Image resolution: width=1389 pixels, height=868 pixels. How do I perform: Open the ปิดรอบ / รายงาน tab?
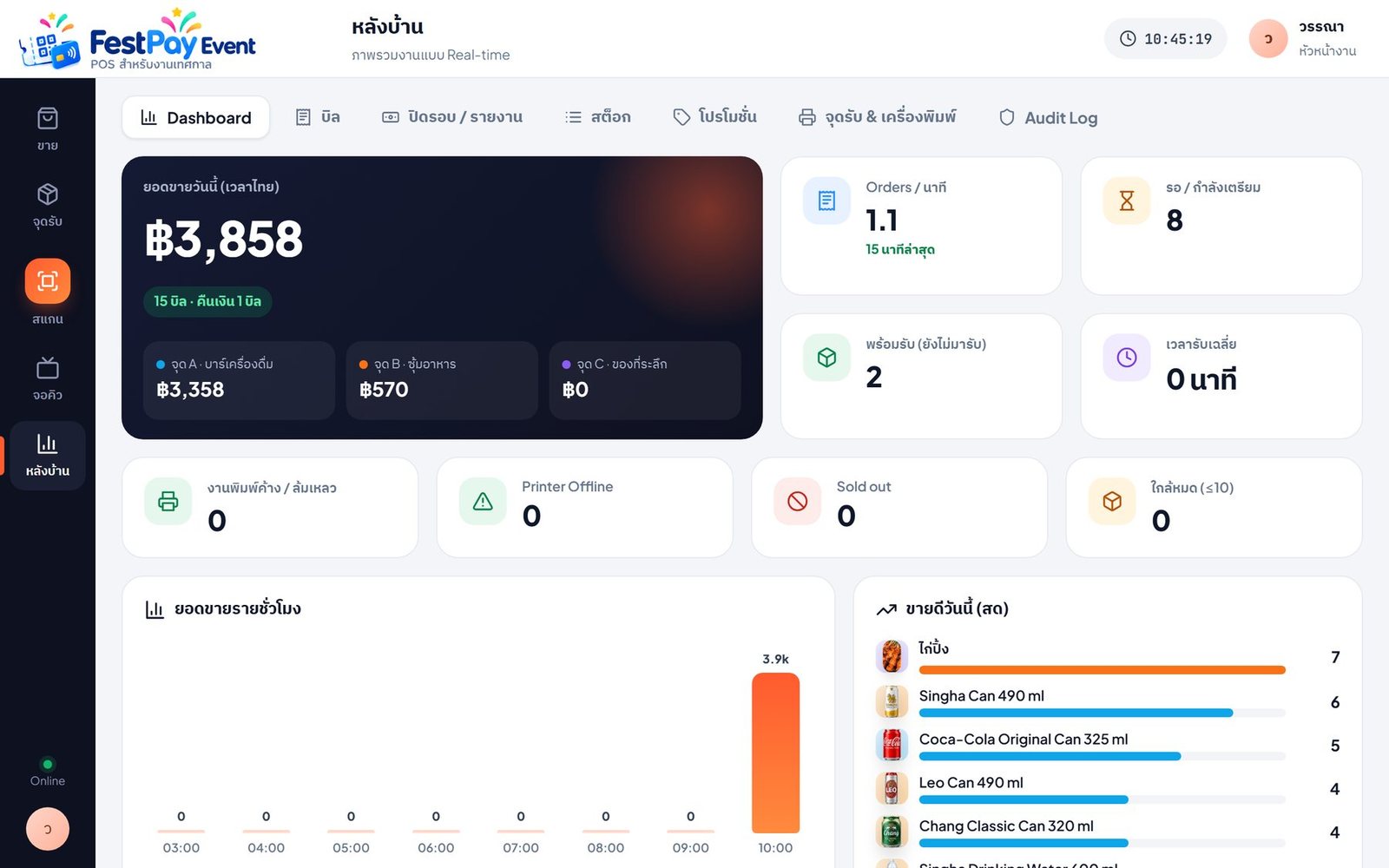click(x=452, y=117)
